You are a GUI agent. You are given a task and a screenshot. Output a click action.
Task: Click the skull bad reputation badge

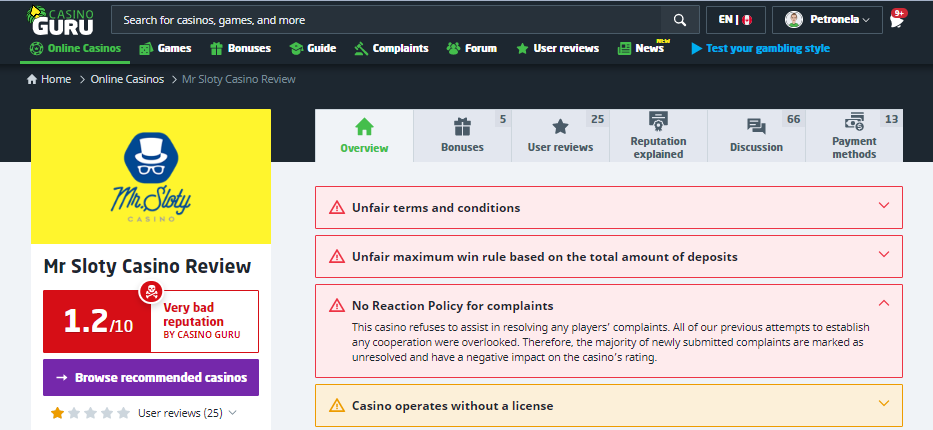[150, 292]
